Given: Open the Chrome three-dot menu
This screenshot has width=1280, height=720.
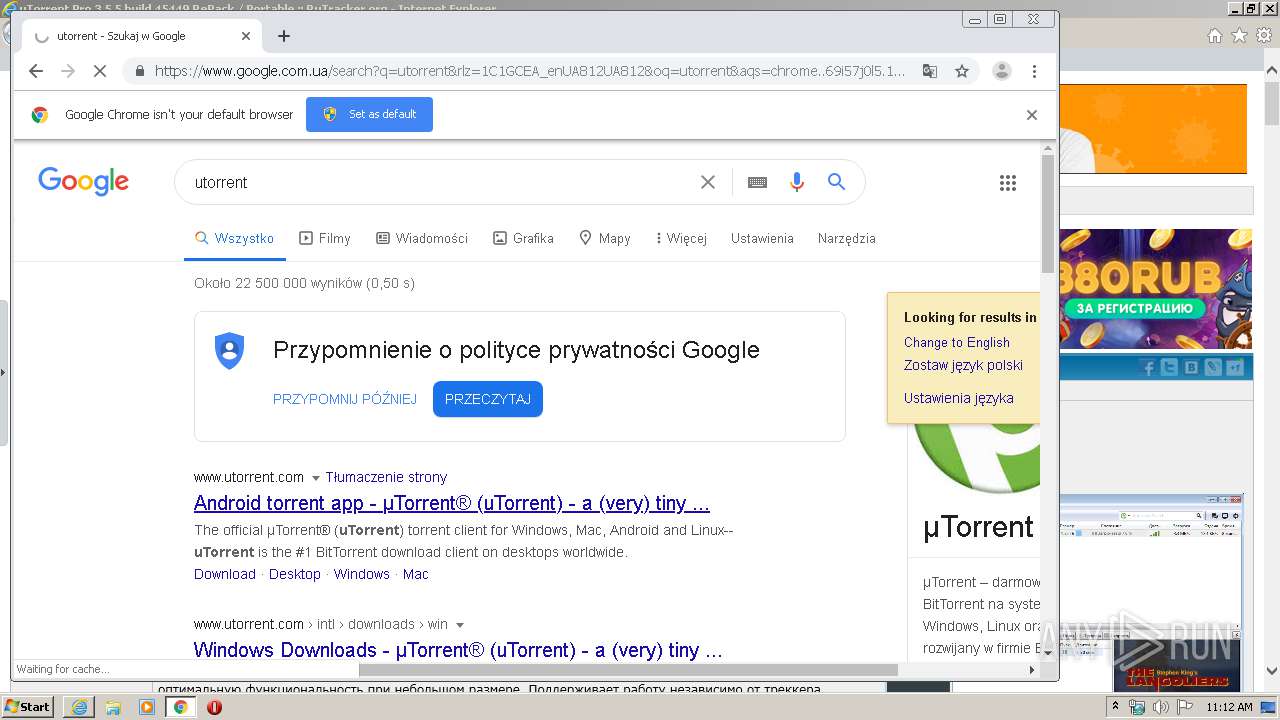Looking at the screenshot, I should pos(1034,71).
